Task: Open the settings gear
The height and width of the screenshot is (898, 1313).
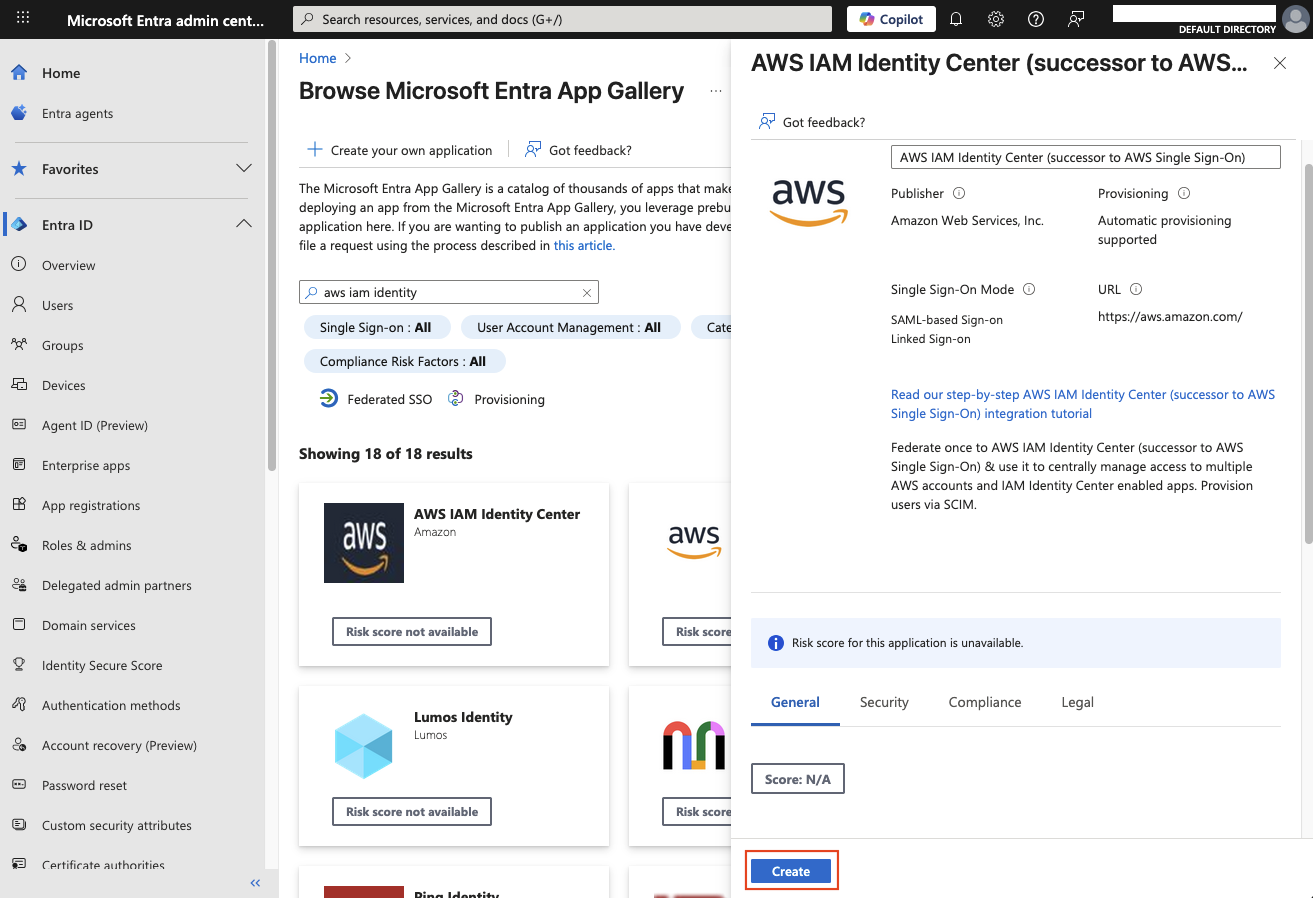Action: [x=995, y=18]
